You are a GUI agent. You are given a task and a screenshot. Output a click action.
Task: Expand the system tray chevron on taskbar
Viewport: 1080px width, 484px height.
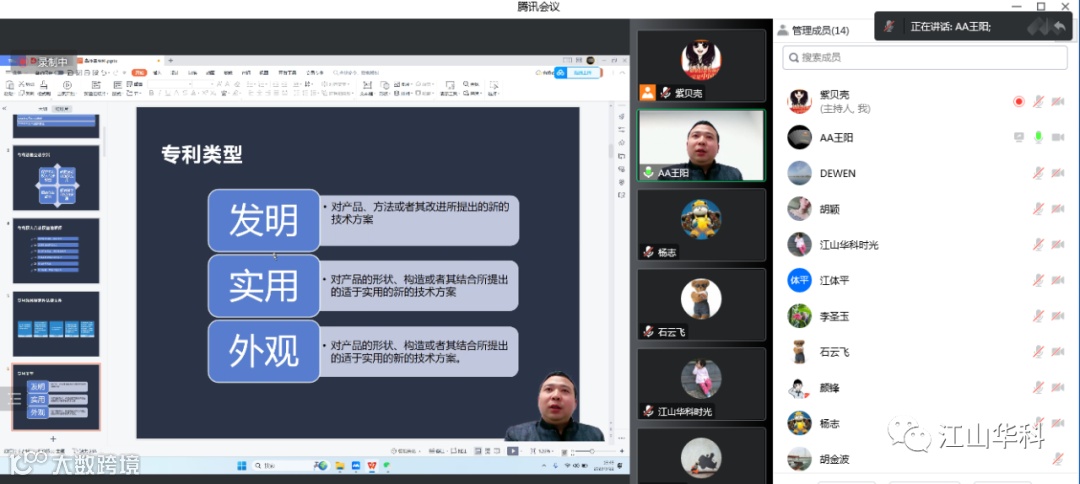[x=543, y=465]
